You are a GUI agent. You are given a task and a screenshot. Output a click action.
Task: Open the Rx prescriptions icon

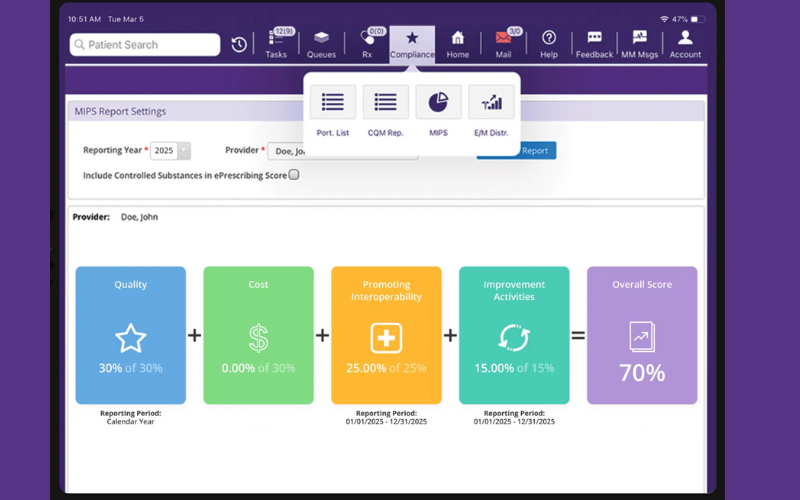[x=367, y=44]
